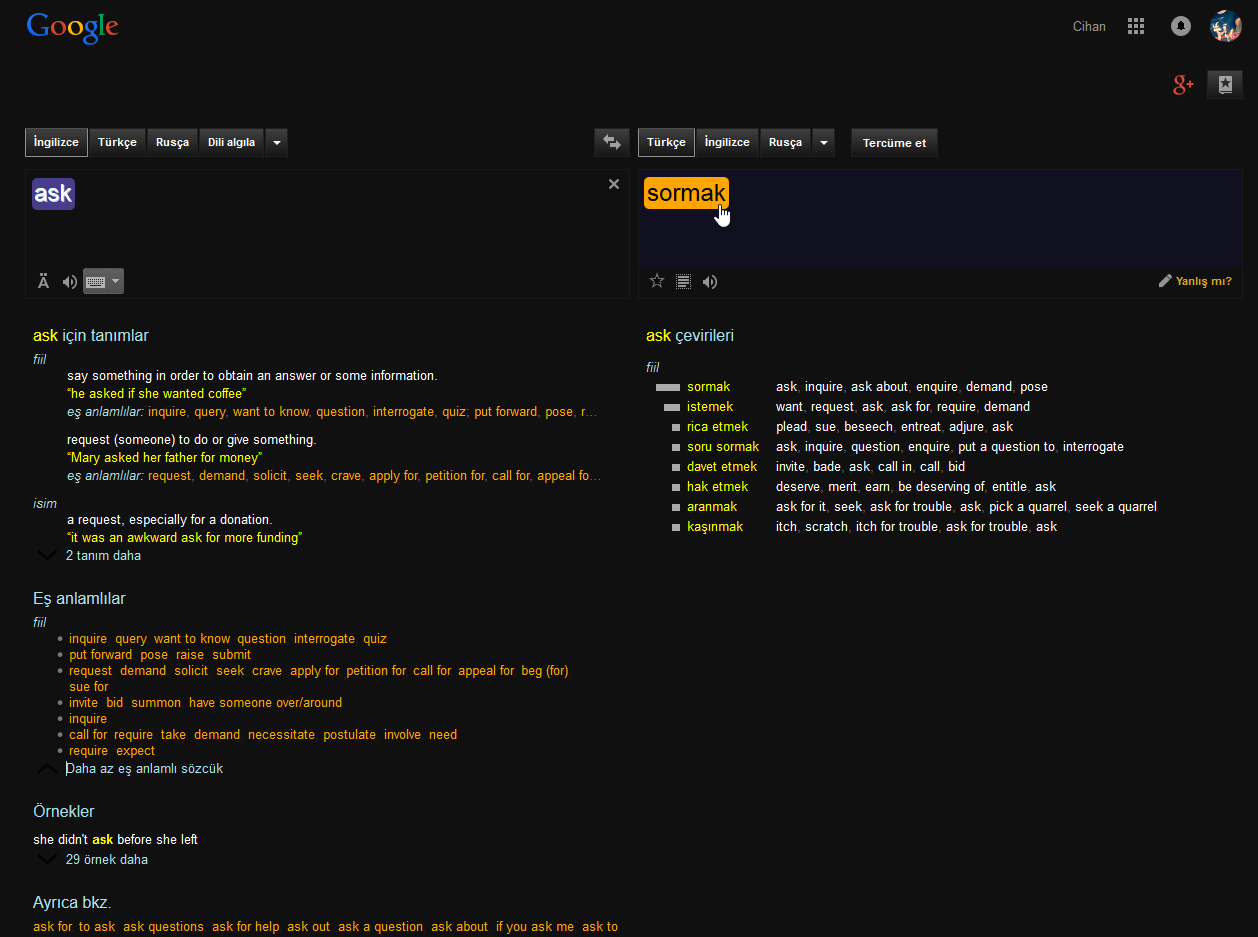Click example 'he asked if she wanted coffee'
Screen dimensions: 1258x937
tap(156, 394)
